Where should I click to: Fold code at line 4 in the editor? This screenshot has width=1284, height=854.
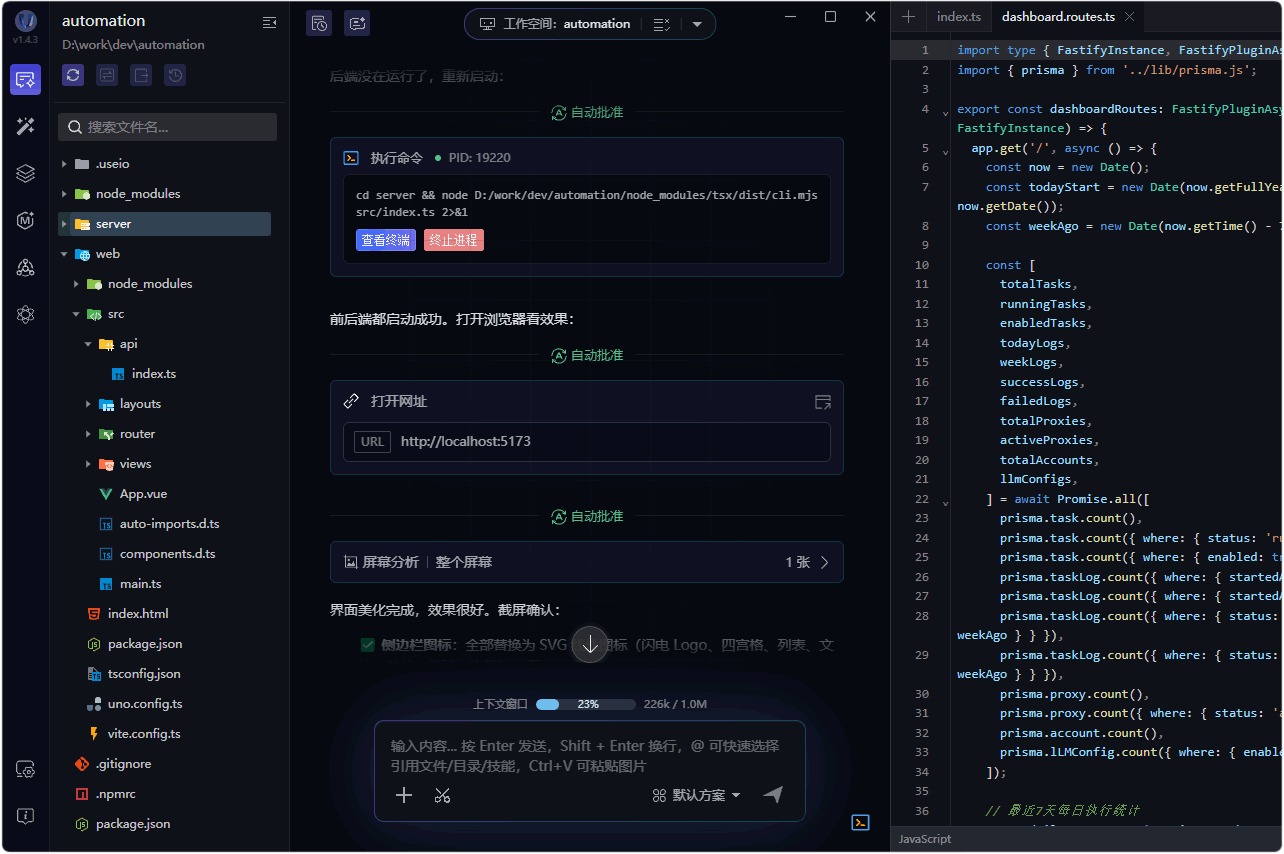tap(946, 112)
